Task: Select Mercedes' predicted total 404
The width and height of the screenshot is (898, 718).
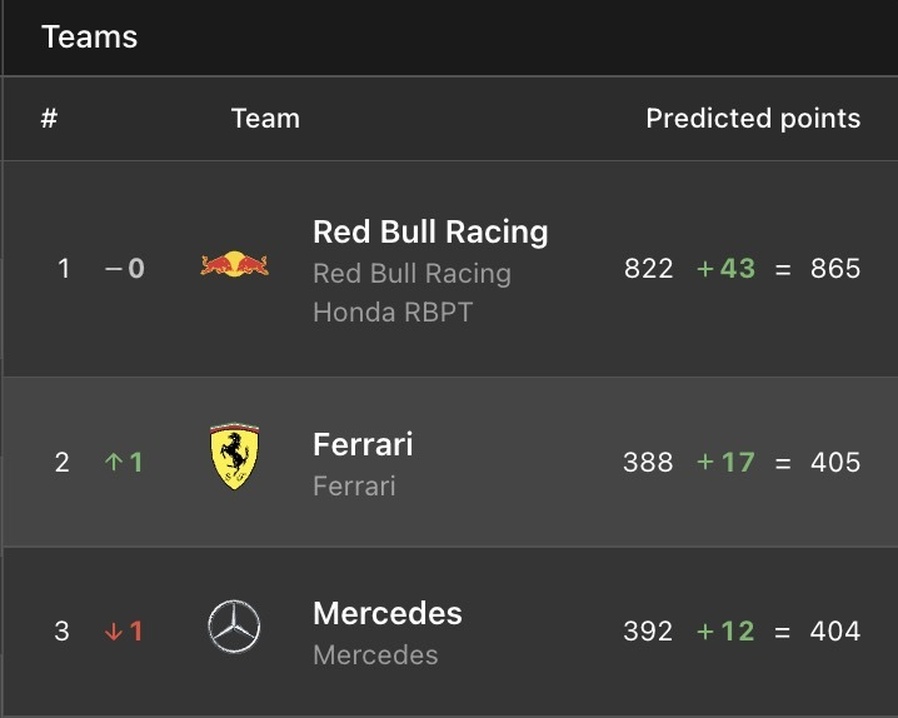Action: click(x=835, y=631)
